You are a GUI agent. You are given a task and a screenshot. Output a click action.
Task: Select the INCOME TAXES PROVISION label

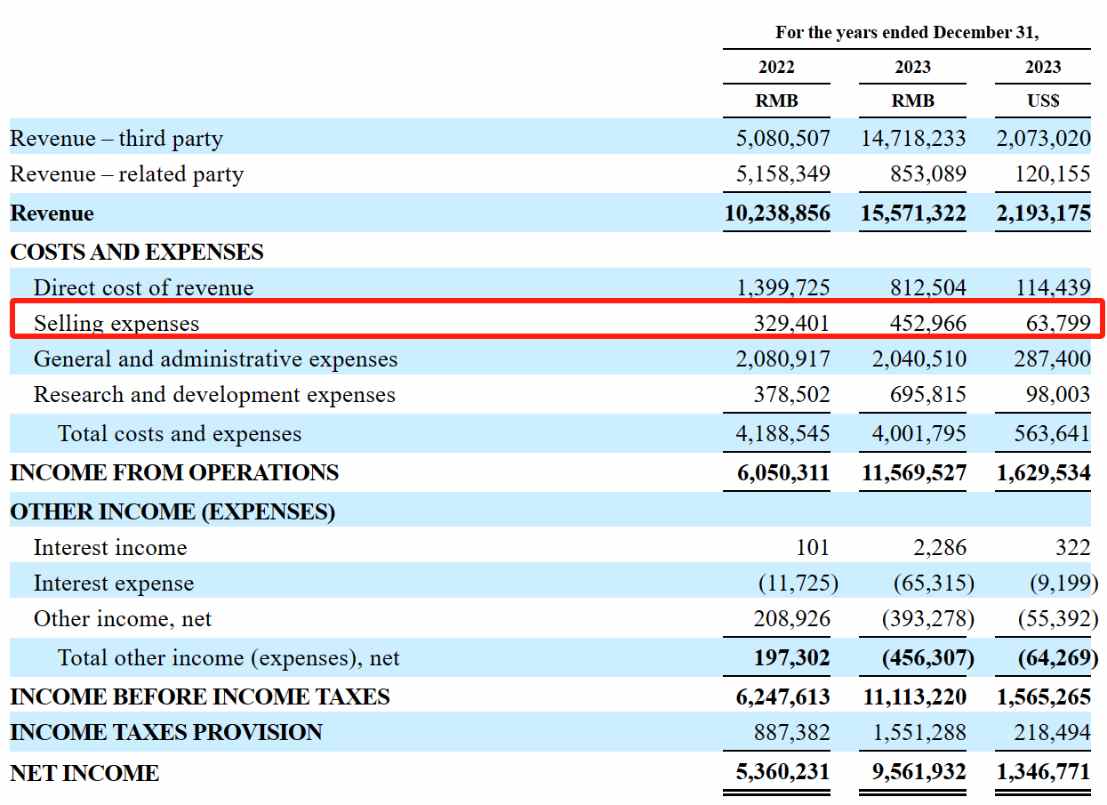point(166,732)
